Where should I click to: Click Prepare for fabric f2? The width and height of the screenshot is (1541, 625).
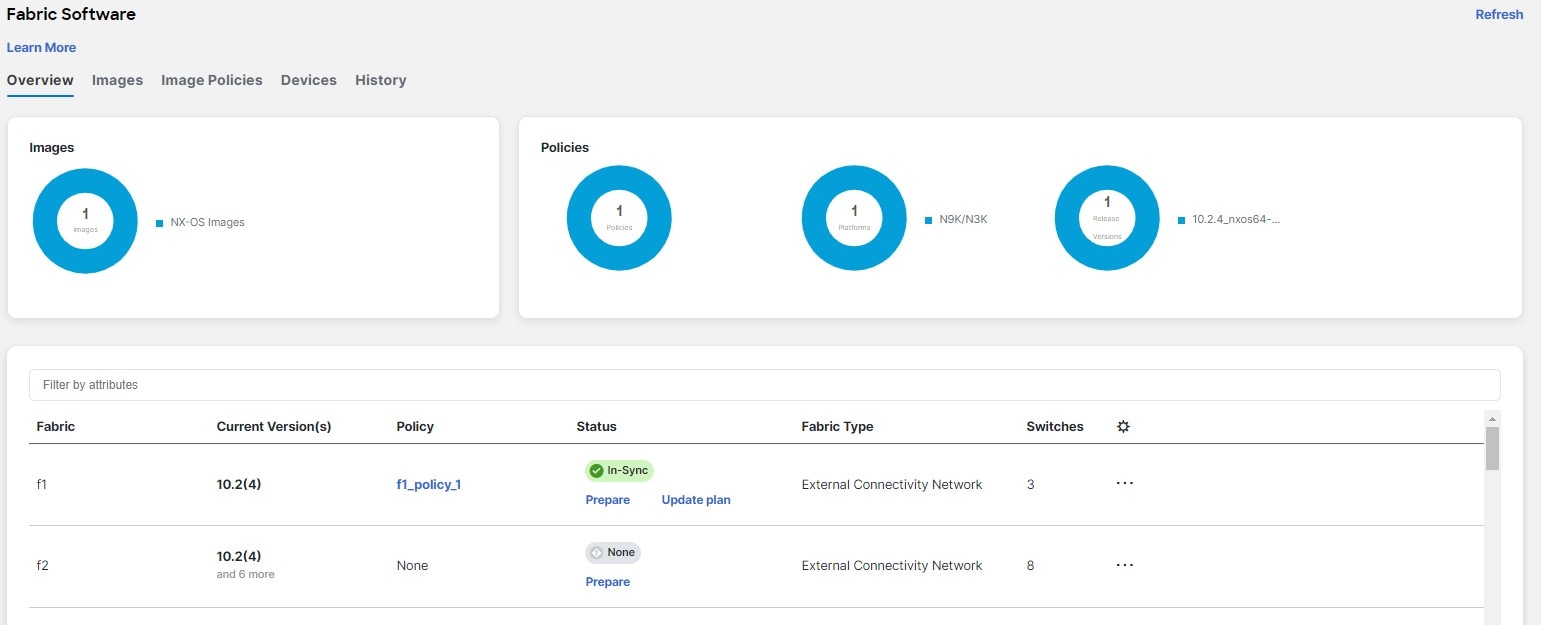tap(608, 582)
